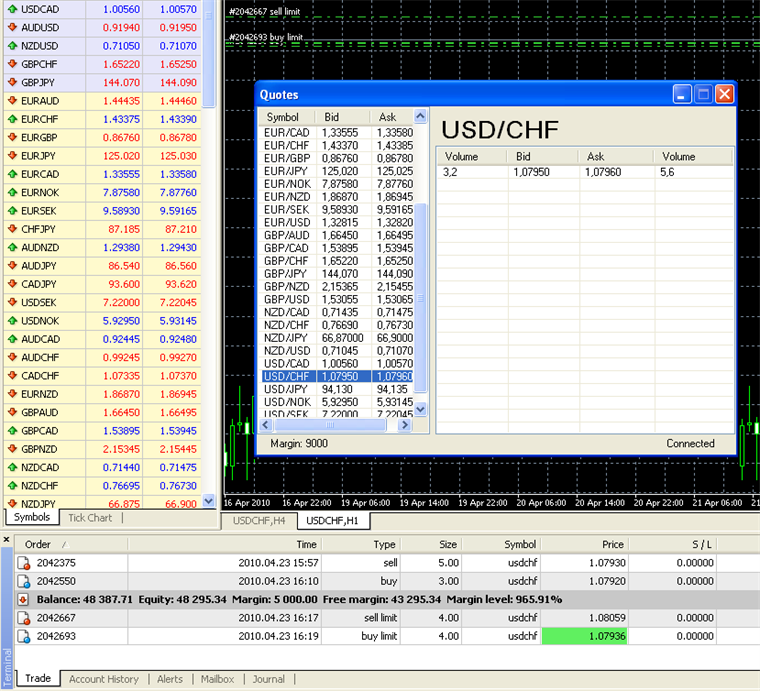Click highlighted price 1.07936 of buy limit
This screenshot has height=691, width=760.
585,636
